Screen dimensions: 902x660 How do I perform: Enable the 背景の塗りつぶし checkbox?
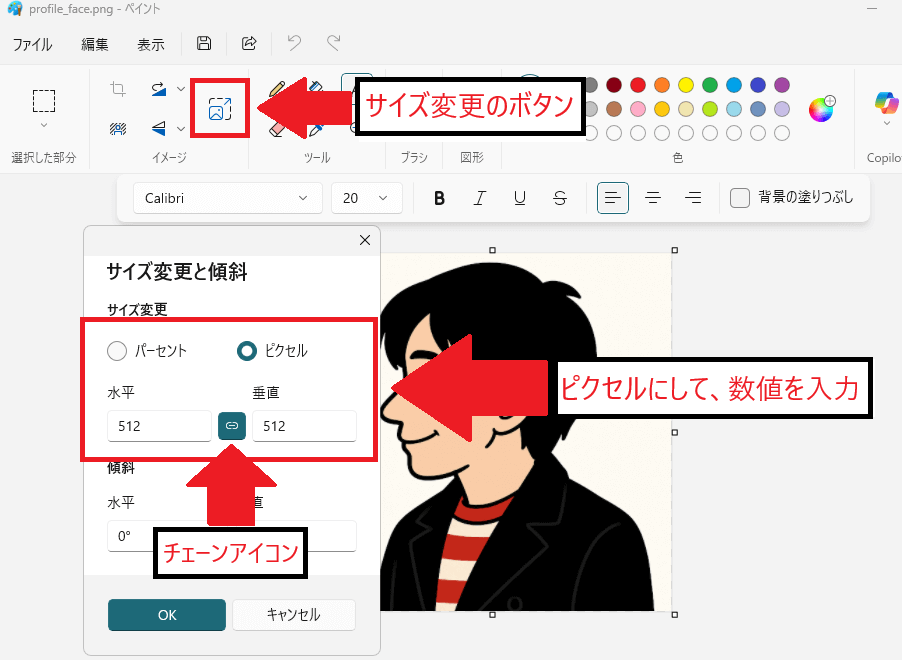tap(740, 198)
